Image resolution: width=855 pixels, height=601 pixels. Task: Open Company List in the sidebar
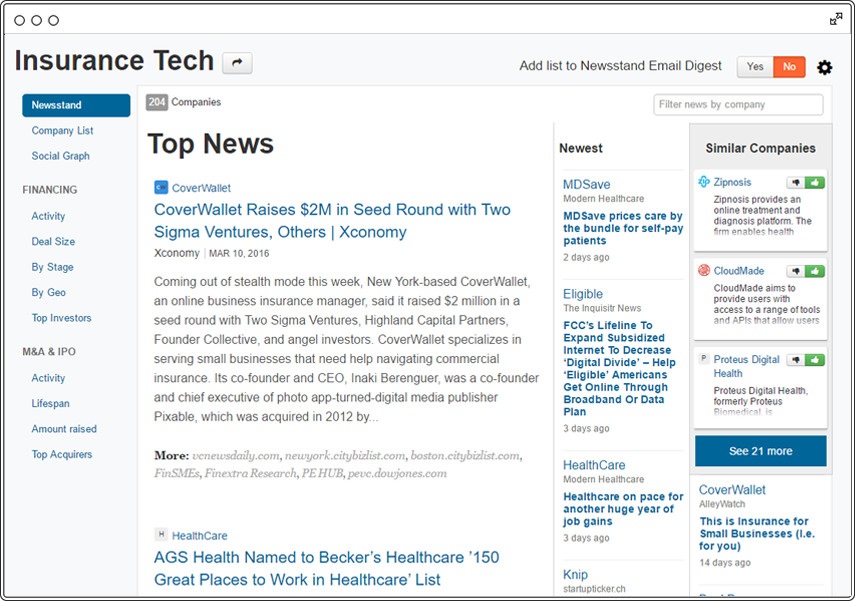(x=62, y=130)
